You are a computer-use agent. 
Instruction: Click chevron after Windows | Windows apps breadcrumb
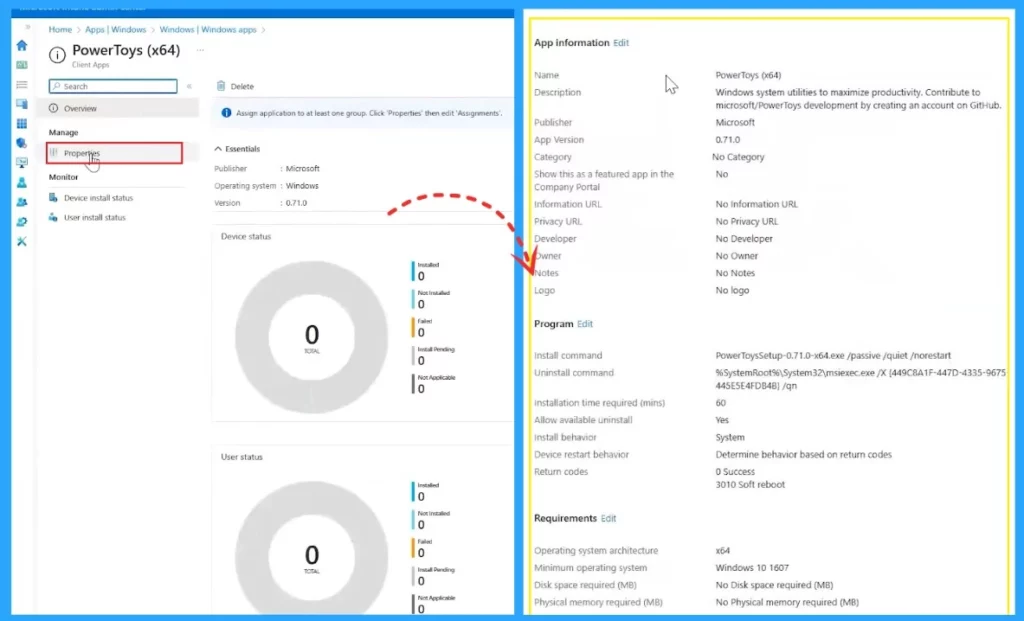tap(263, 30)
